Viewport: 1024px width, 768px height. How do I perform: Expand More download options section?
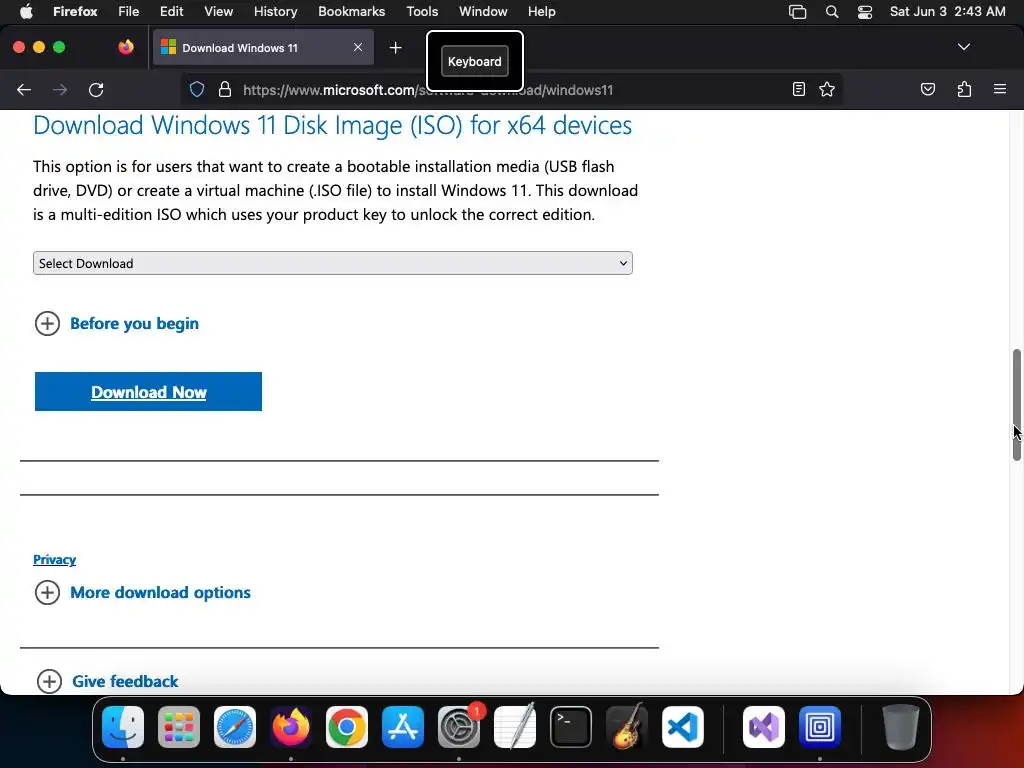(142, 592)
